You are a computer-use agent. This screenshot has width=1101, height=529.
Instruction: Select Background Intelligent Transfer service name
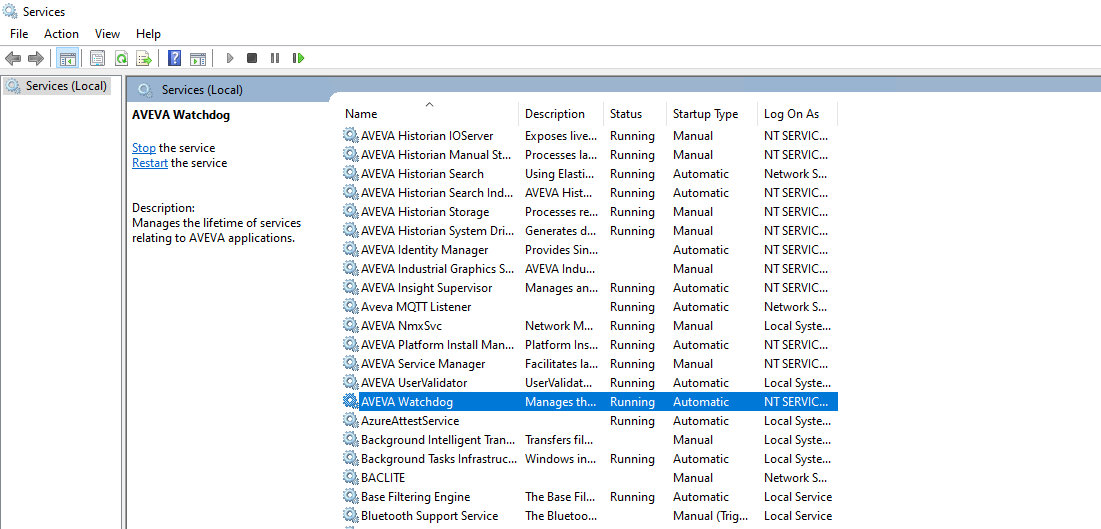[x=438, y=439]
